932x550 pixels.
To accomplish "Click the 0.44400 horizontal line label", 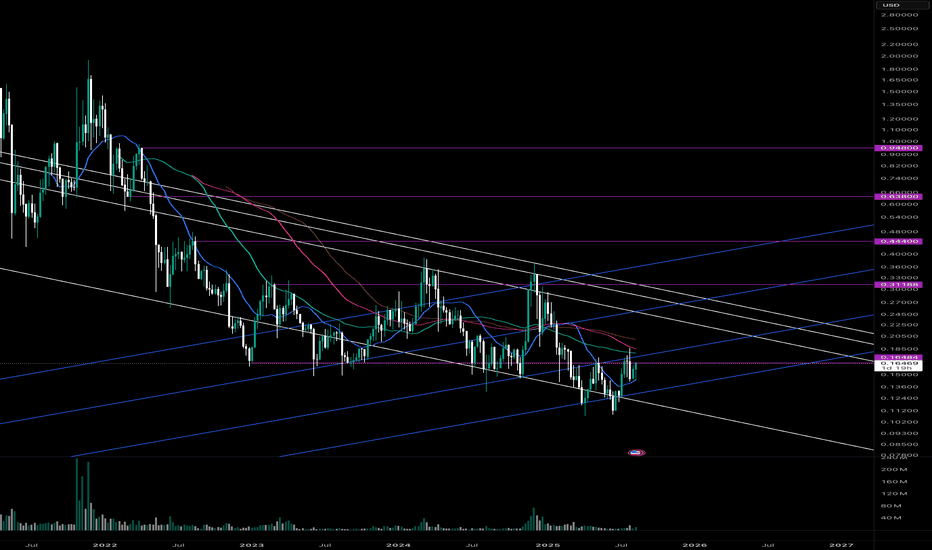I will click(x=899, y=241).
